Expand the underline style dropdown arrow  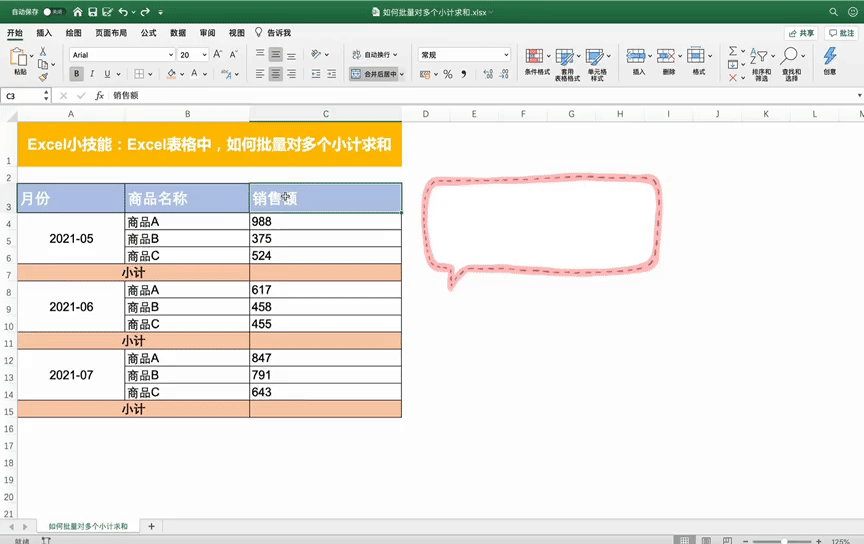tap(118, 74)
